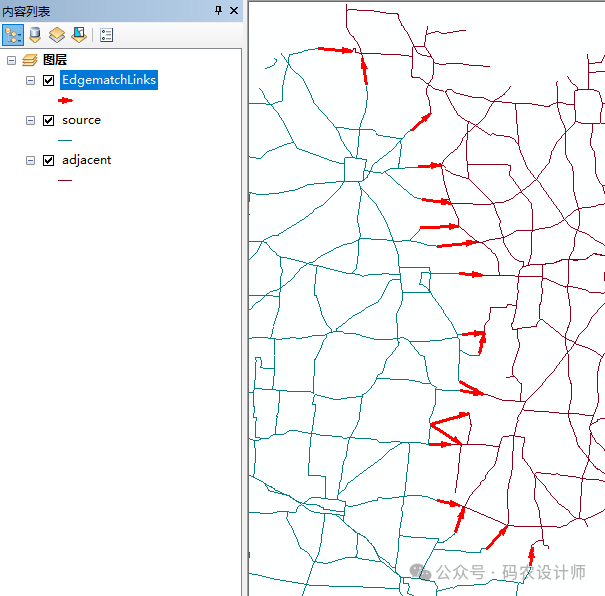Open the red arrow symbol of EdgematchLinks
The width and height of the screenshot is (605, 596).
click(66, 100)
